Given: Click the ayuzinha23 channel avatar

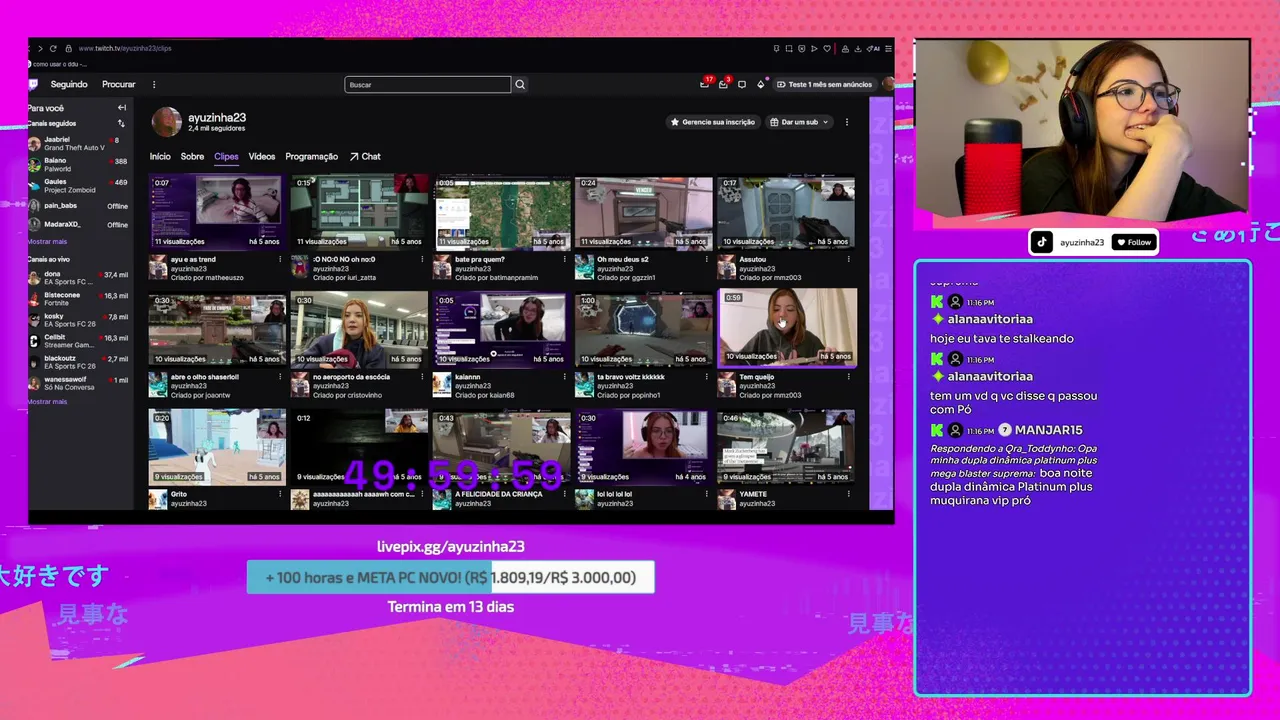Looking at the screenshot, I should coord(166,122).
